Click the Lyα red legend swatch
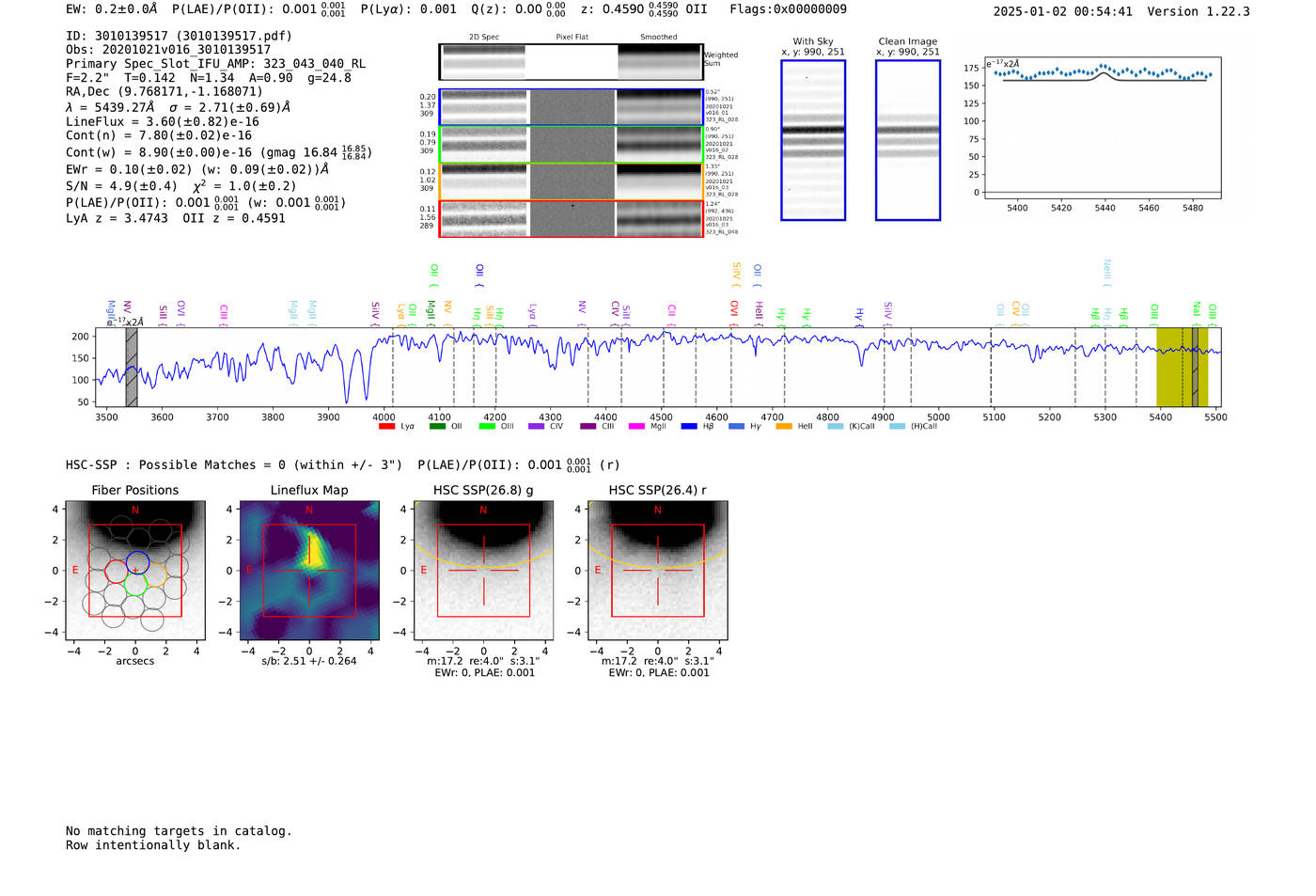Viewport: 1316px width, 896px height. (386, 426)
